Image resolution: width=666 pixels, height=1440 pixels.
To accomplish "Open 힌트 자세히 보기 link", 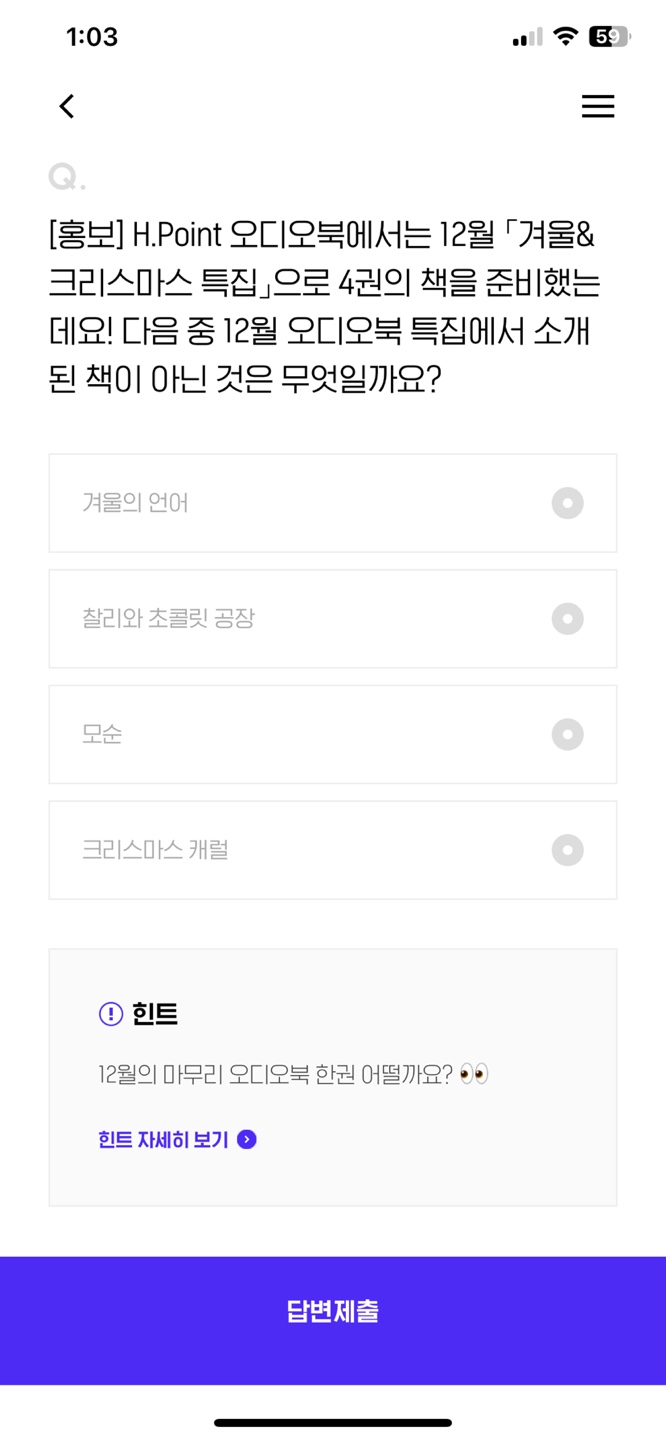I will (x=164, y=1140).
